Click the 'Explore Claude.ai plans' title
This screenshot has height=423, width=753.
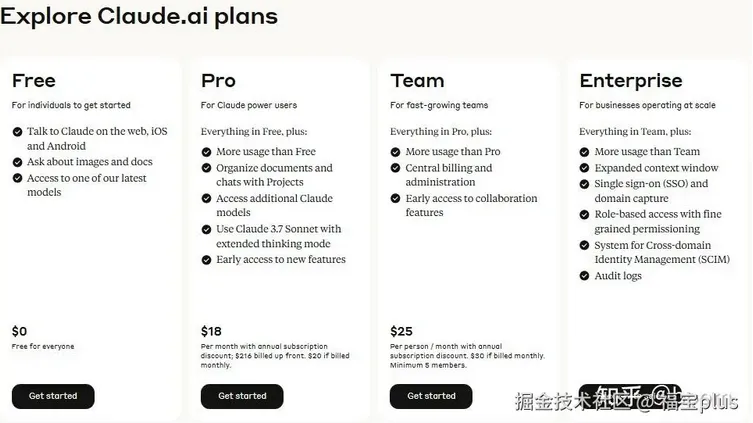(139, 16)
